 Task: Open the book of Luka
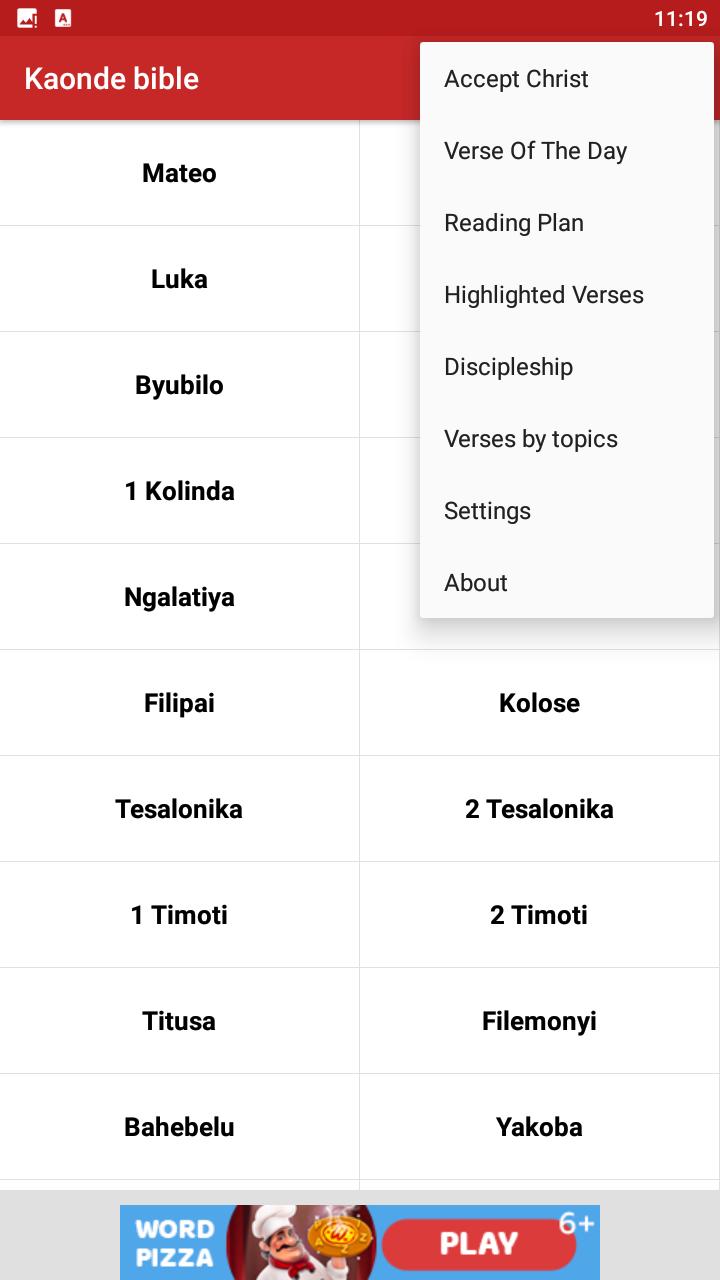179,279
